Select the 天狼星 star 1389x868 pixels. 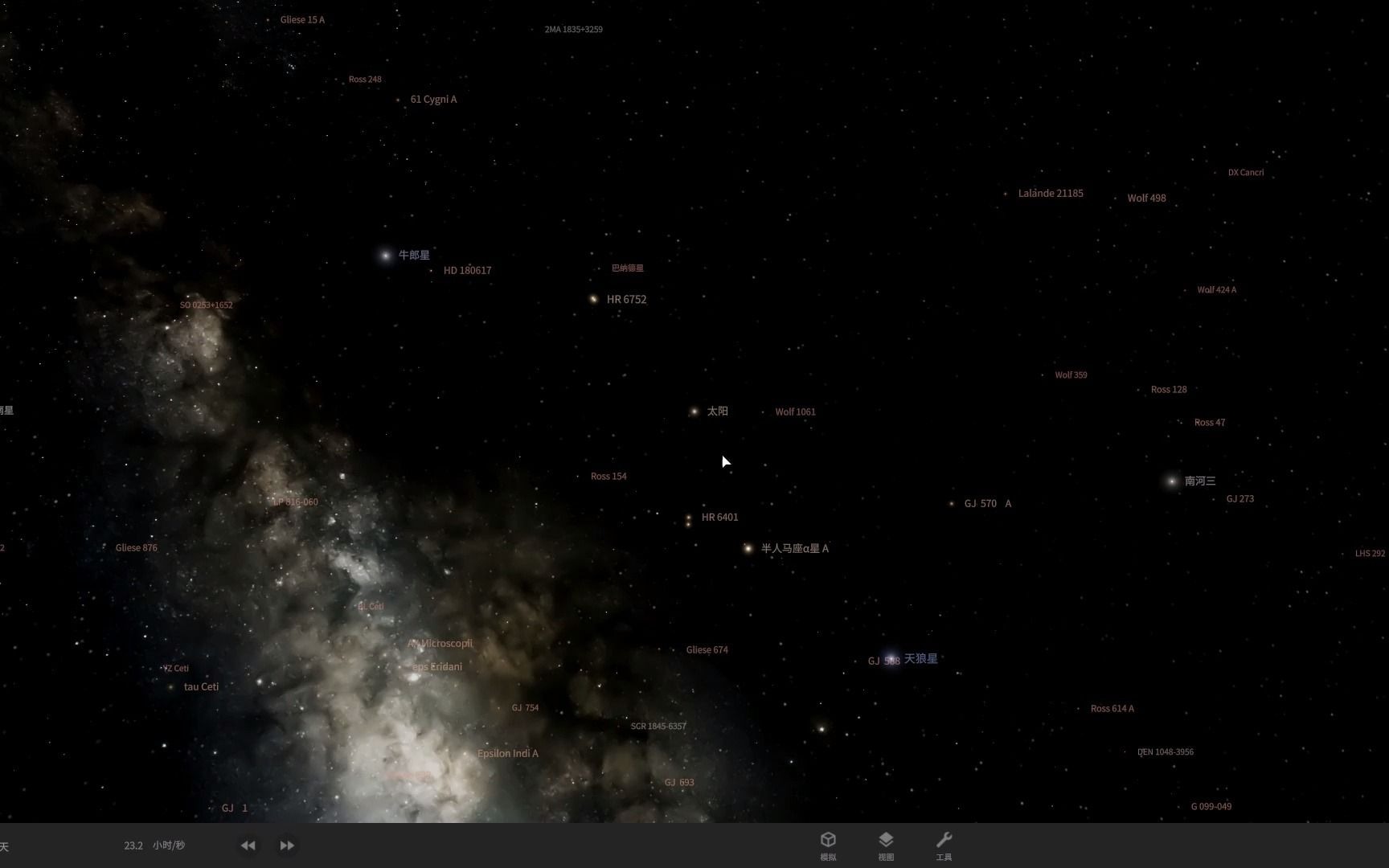[x=891, y=658]
